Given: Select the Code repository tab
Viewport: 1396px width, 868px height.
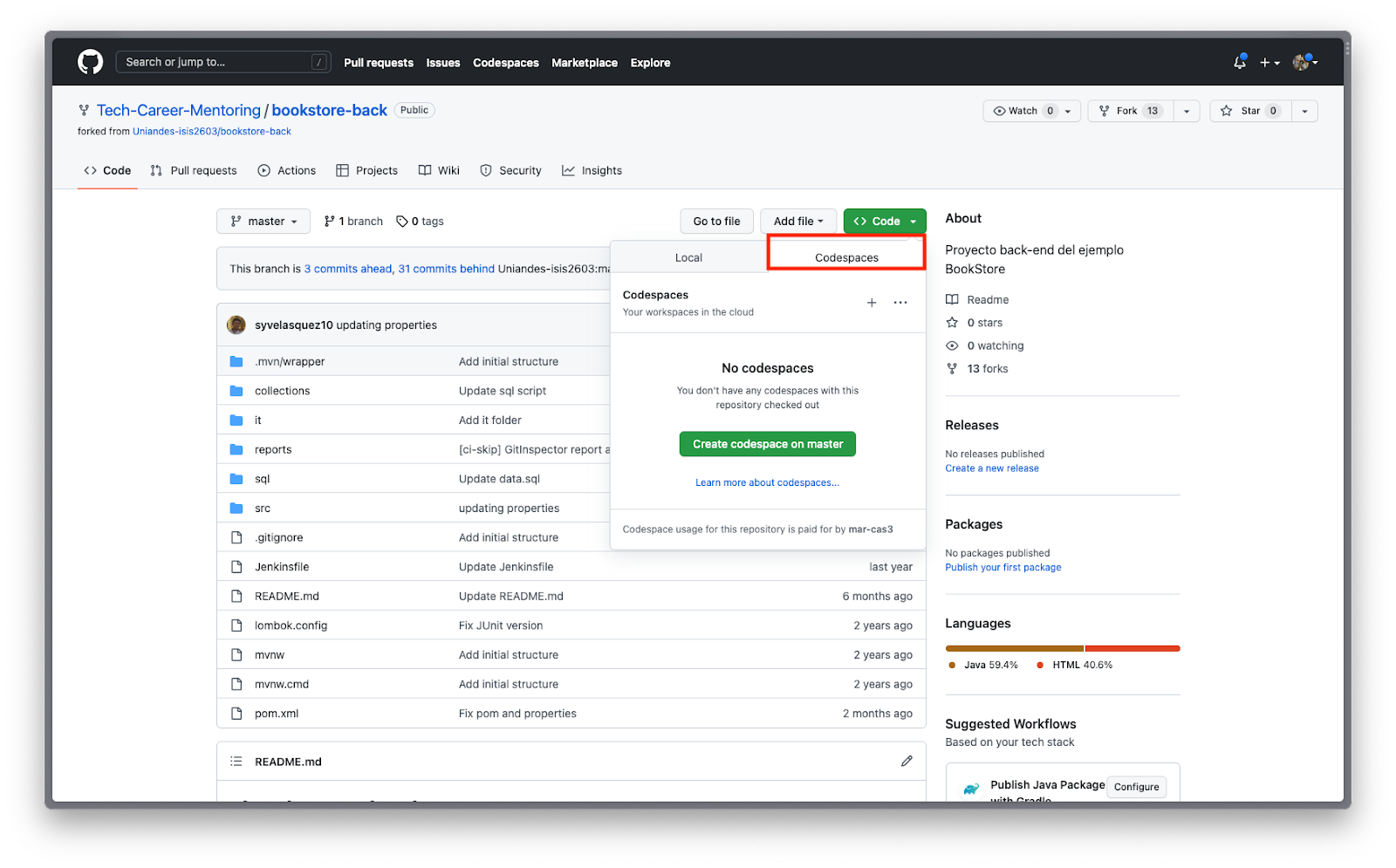Looking at the screenshot, I should [x=107, y=171].
